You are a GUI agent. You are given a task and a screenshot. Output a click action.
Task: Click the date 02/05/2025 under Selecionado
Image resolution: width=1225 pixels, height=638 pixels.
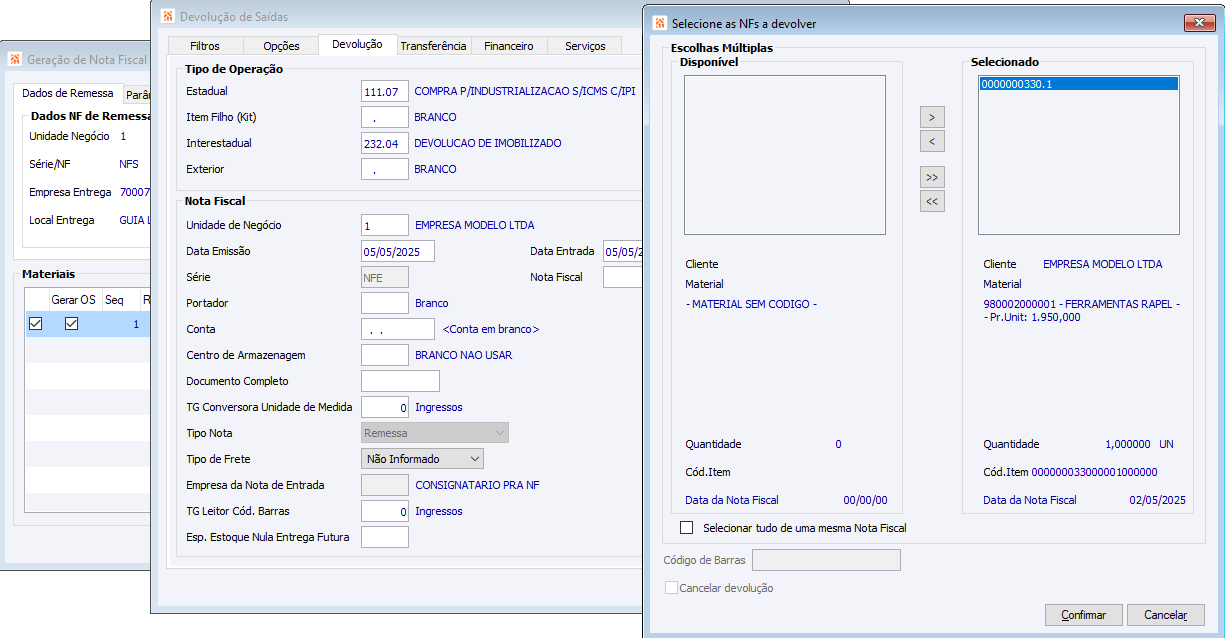1157,500
